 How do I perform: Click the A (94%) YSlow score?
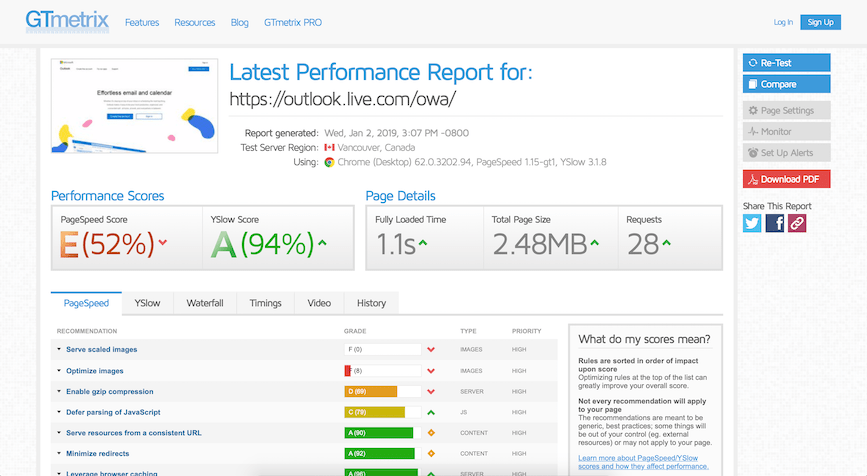click(x=262, y=244)
